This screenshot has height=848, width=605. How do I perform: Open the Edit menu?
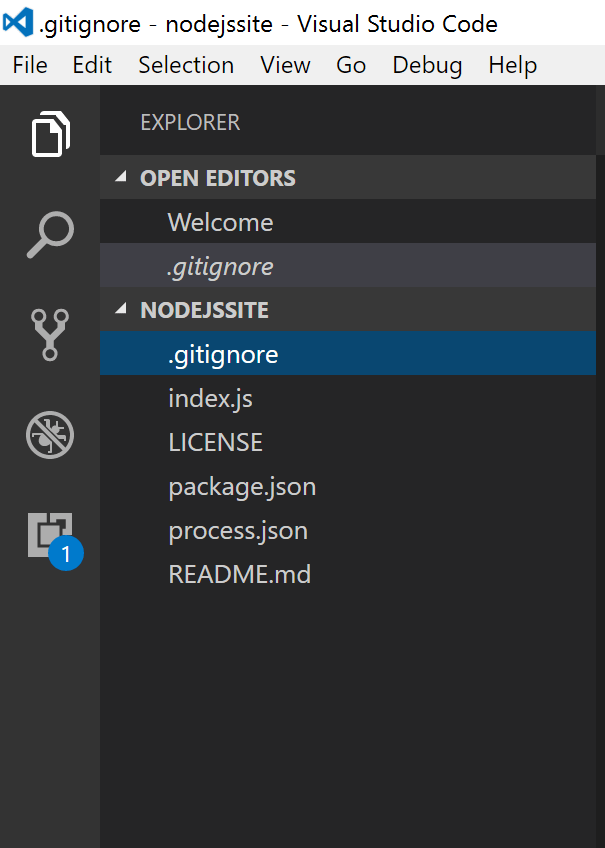[x=92, y=65]
